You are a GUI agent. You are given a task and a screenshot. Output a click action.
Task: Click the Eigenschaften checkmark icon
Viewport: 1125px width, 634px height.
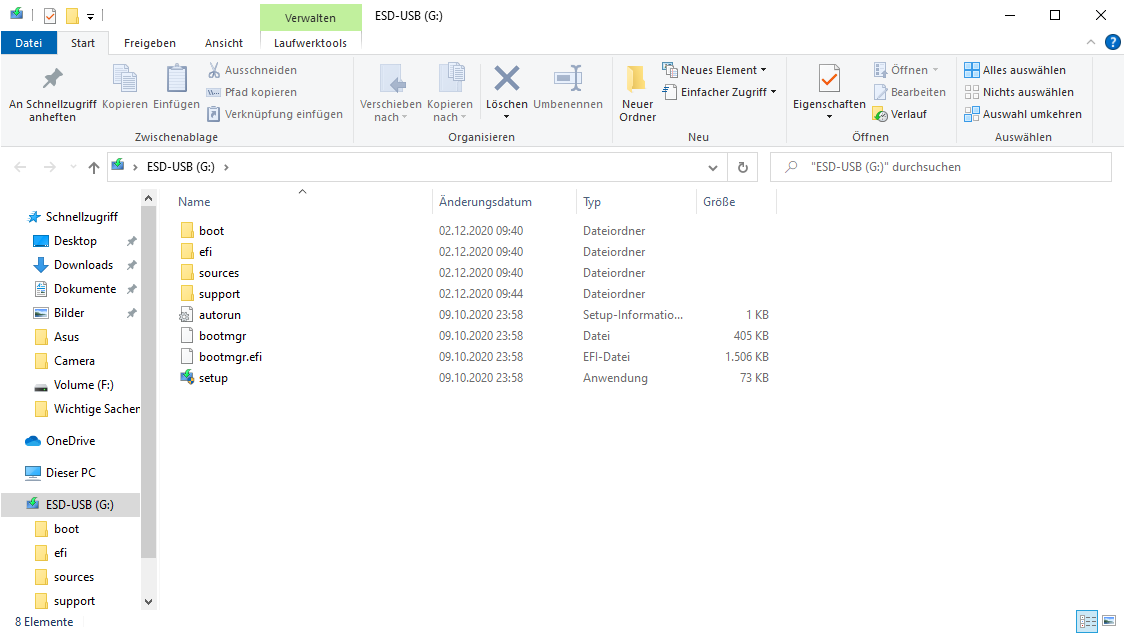point(829,78)
